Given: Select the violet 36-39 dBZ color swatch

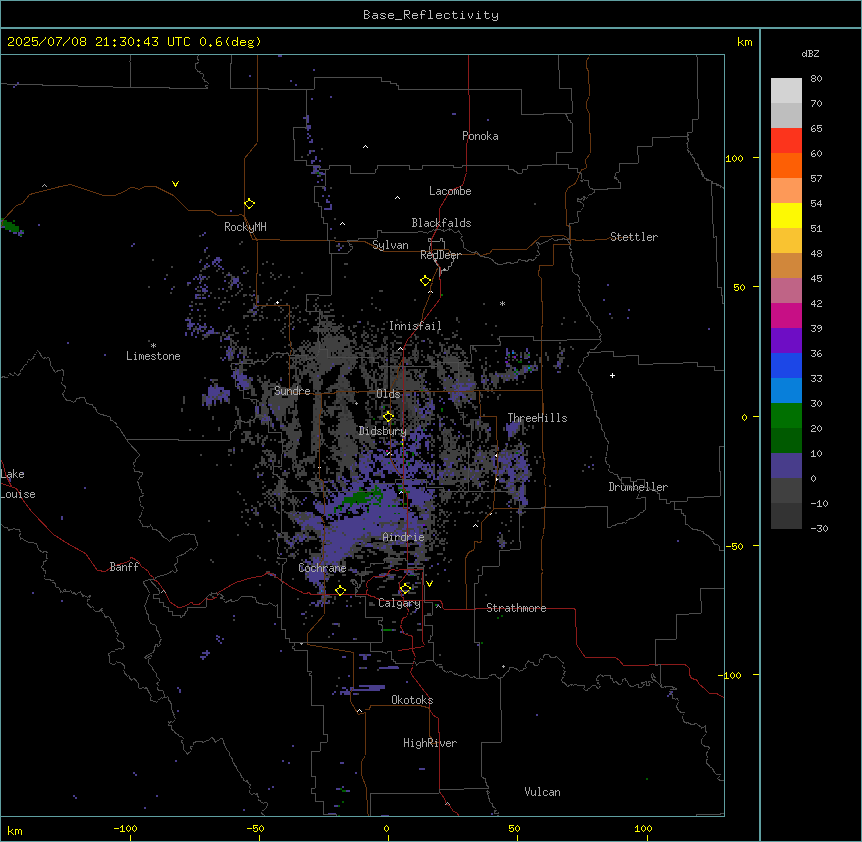Looking at the screenshot, I should click(786, 341).
